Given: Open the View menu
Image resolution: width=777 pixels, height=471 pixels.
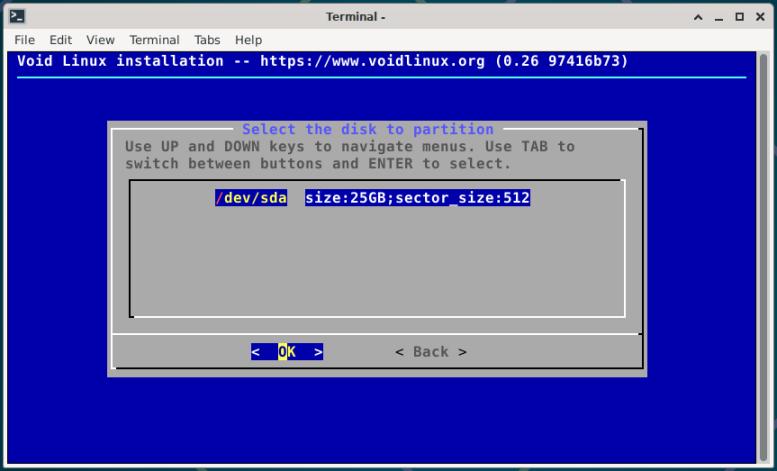Looking at the screenshot, I should pyautogui.click(x=100, y=40).
